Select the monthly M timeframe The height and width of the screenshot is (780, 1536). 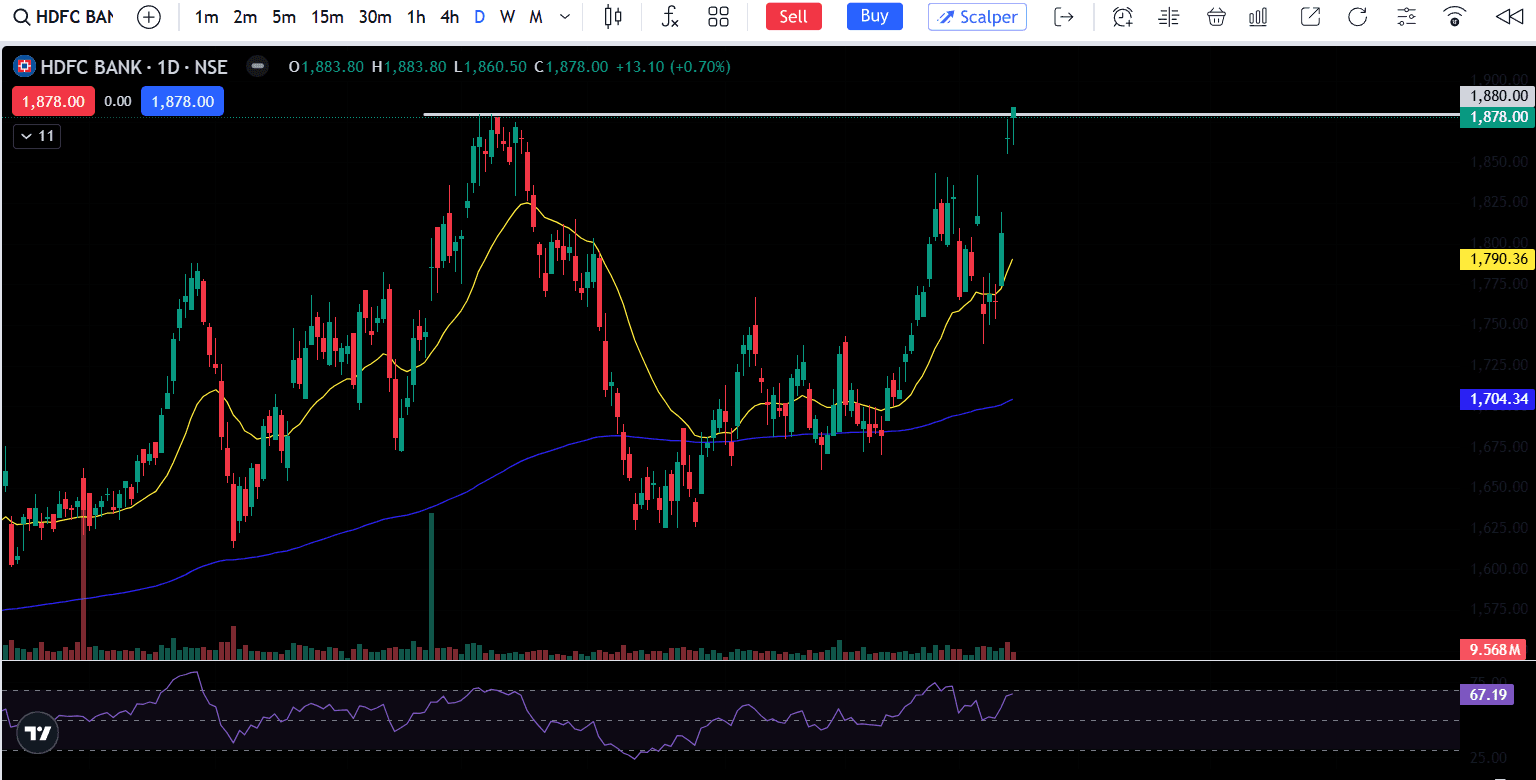point(536,17)
